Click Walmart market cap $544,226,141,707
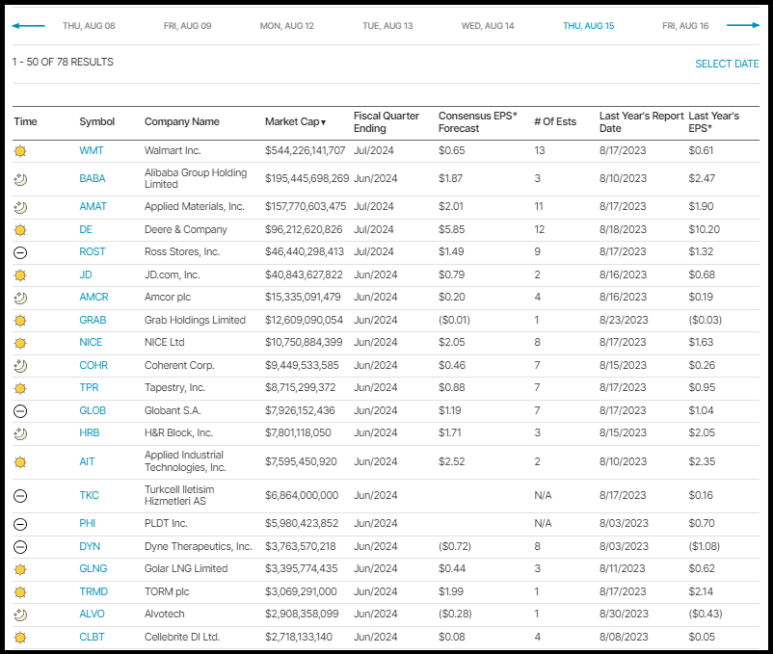773x654 pixels. click(305, 150)
